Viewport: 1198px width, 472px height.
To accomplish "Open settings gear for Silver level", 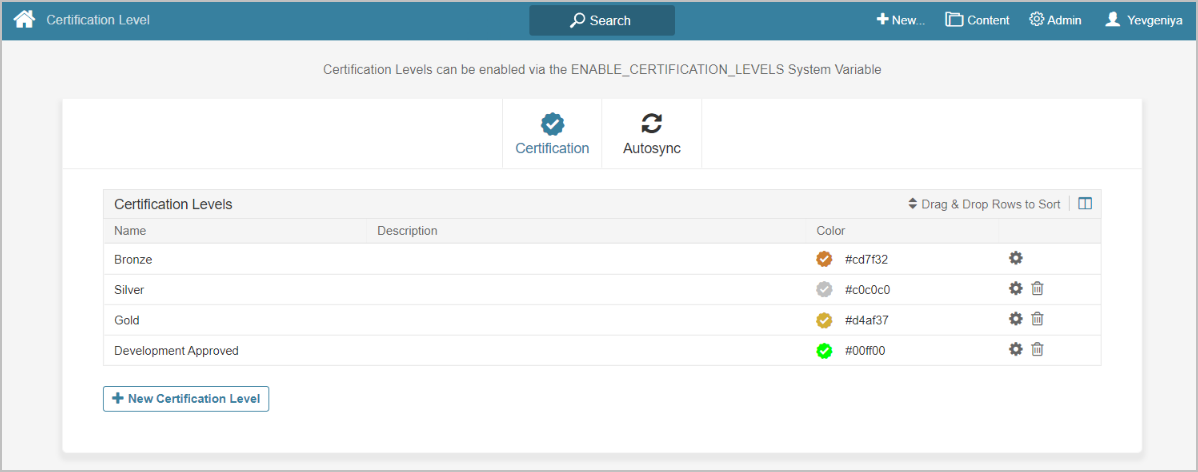I will pyautogui.click(x=1015, y=289).
